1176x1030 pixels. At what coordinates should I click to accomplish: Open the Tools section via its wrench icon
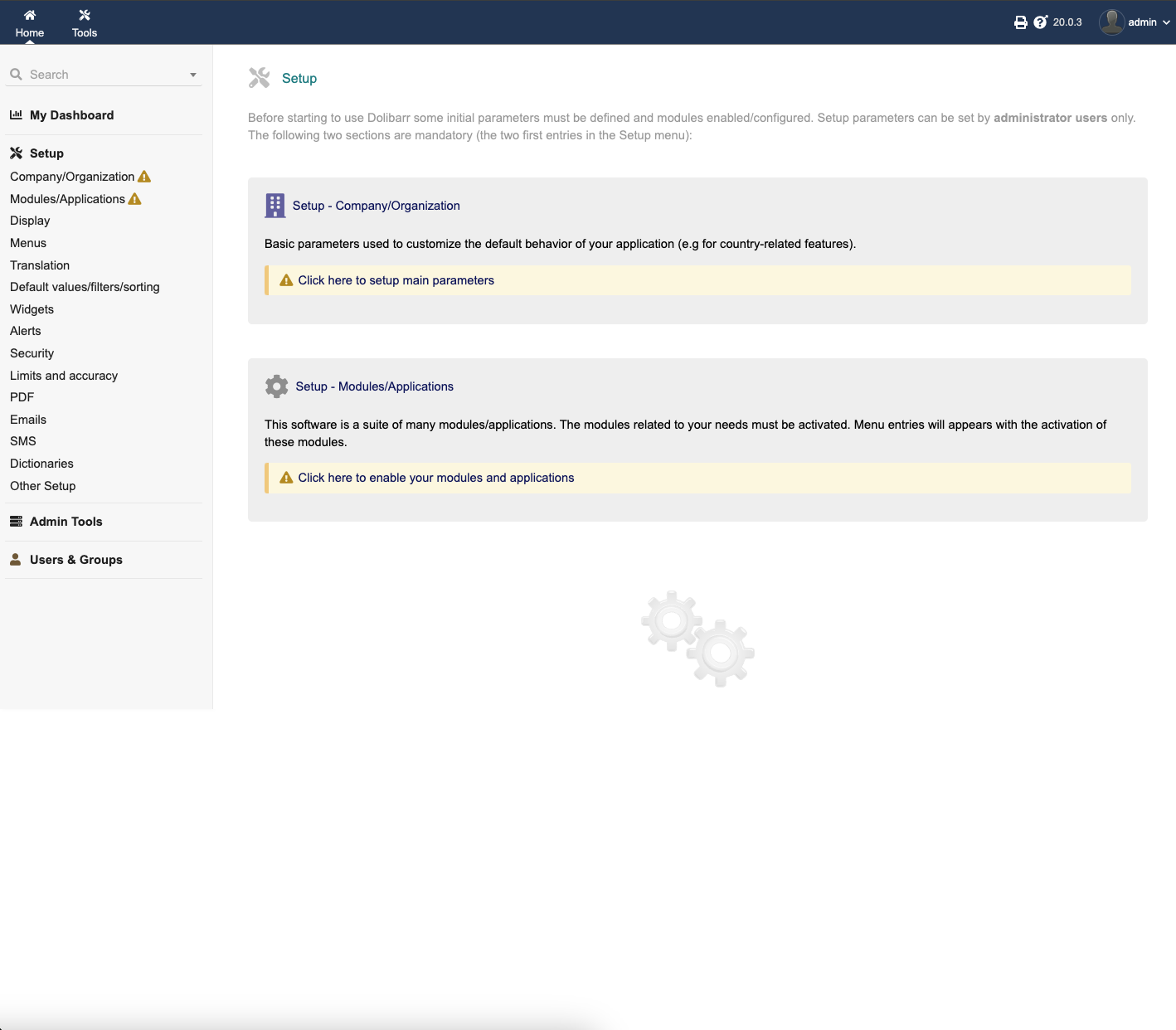point(84,14)
